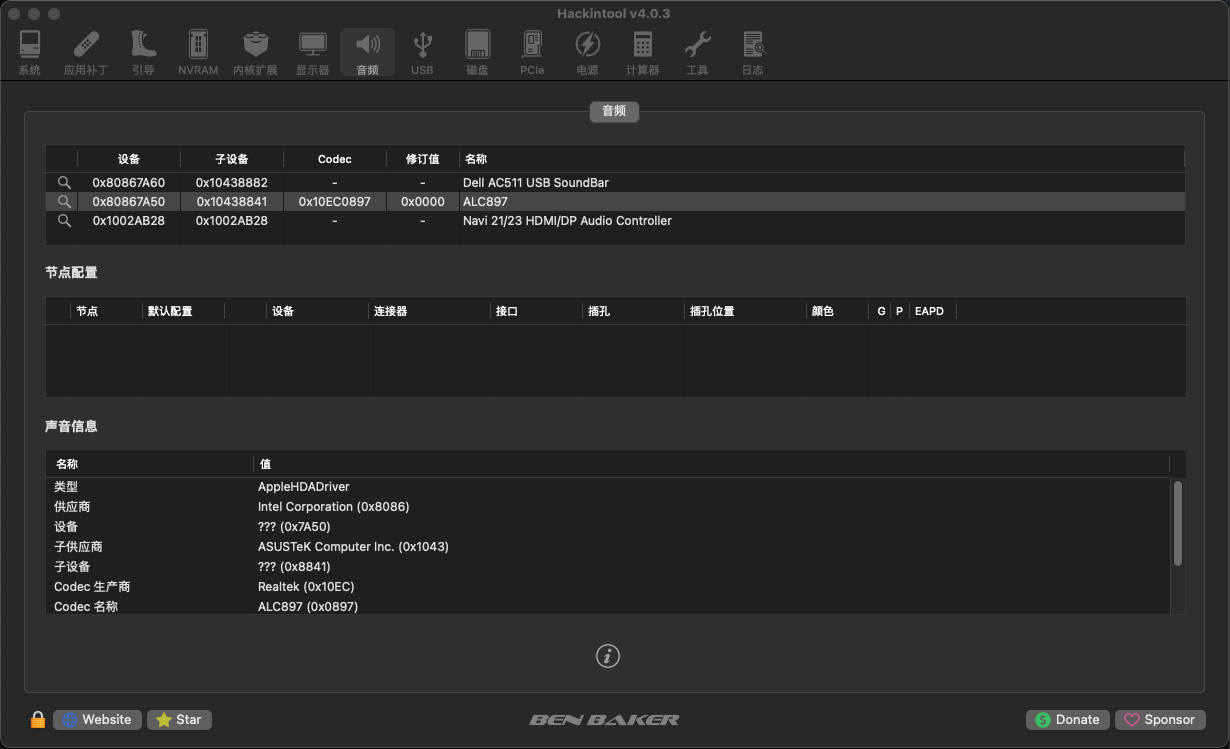Image resolution: width=1230 pixels, height=749 pixels.
Task: Sort audio devices by Codec column header
Action: click(335, 159)
